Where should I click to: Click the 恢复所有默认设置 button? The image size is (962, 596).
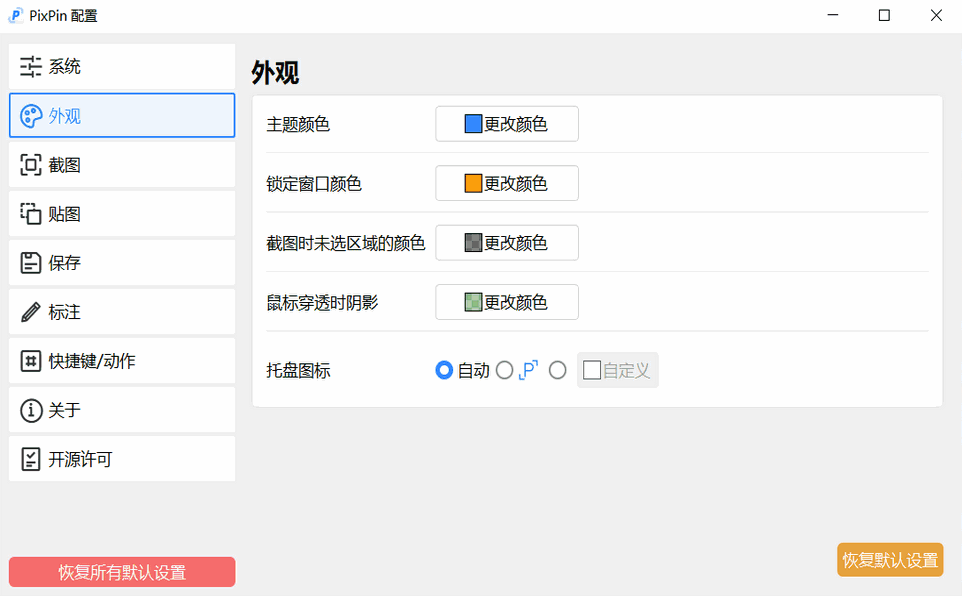(x=121, y=572)
